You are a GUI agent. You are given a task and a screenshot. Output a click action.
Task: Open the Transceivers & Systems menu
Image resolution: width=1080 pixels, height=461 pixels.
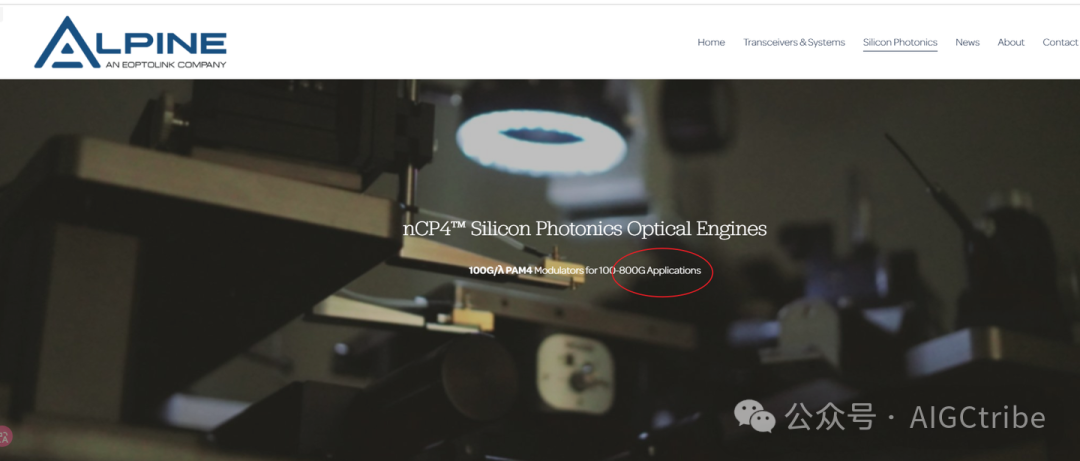793,43
